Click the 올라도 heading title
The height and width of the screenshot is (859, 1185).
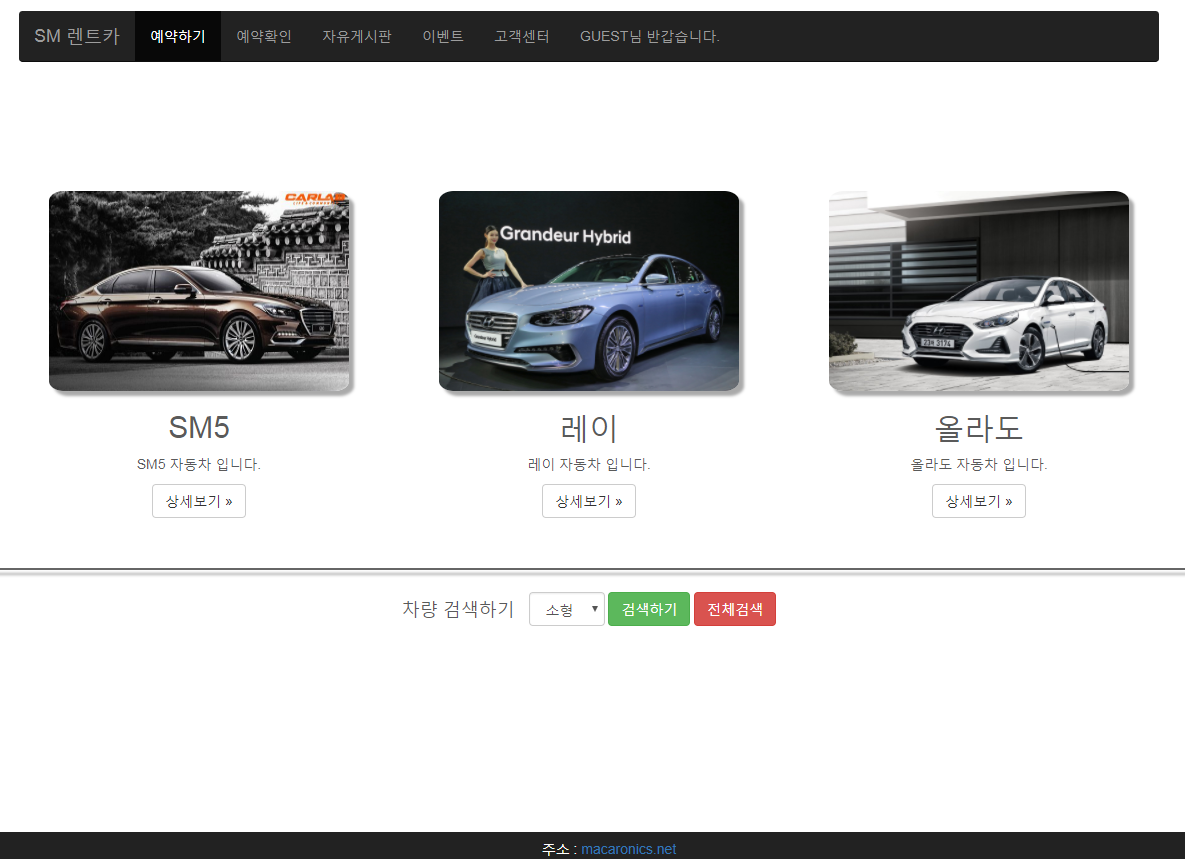click(x=979, y=428)
